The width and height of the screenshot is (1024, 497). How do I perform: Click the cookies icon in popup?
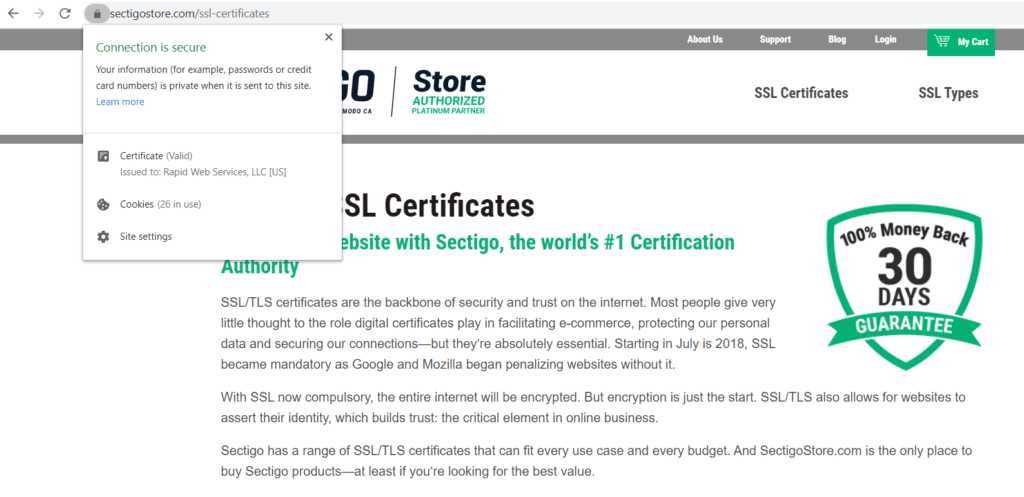(x=103, y=204)
